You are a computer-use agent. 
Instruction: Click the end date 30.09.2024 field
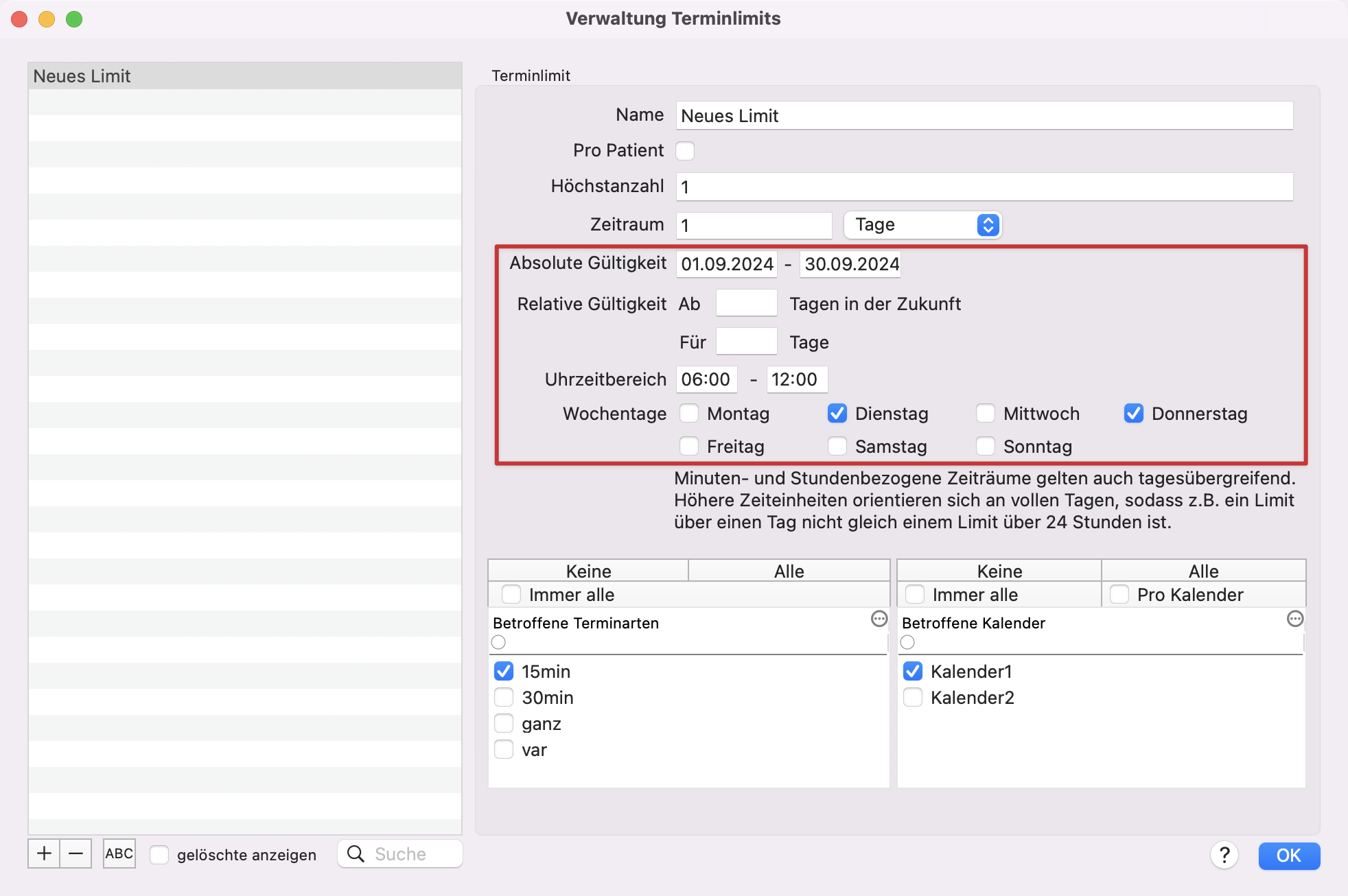[850, 264]
